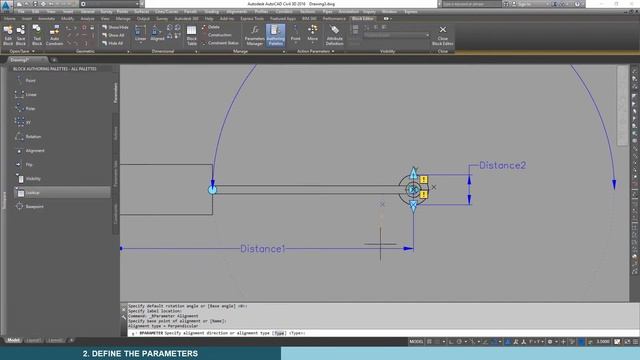
Task: Select the Move action in ribbon
Action: [x=313, y=33]
